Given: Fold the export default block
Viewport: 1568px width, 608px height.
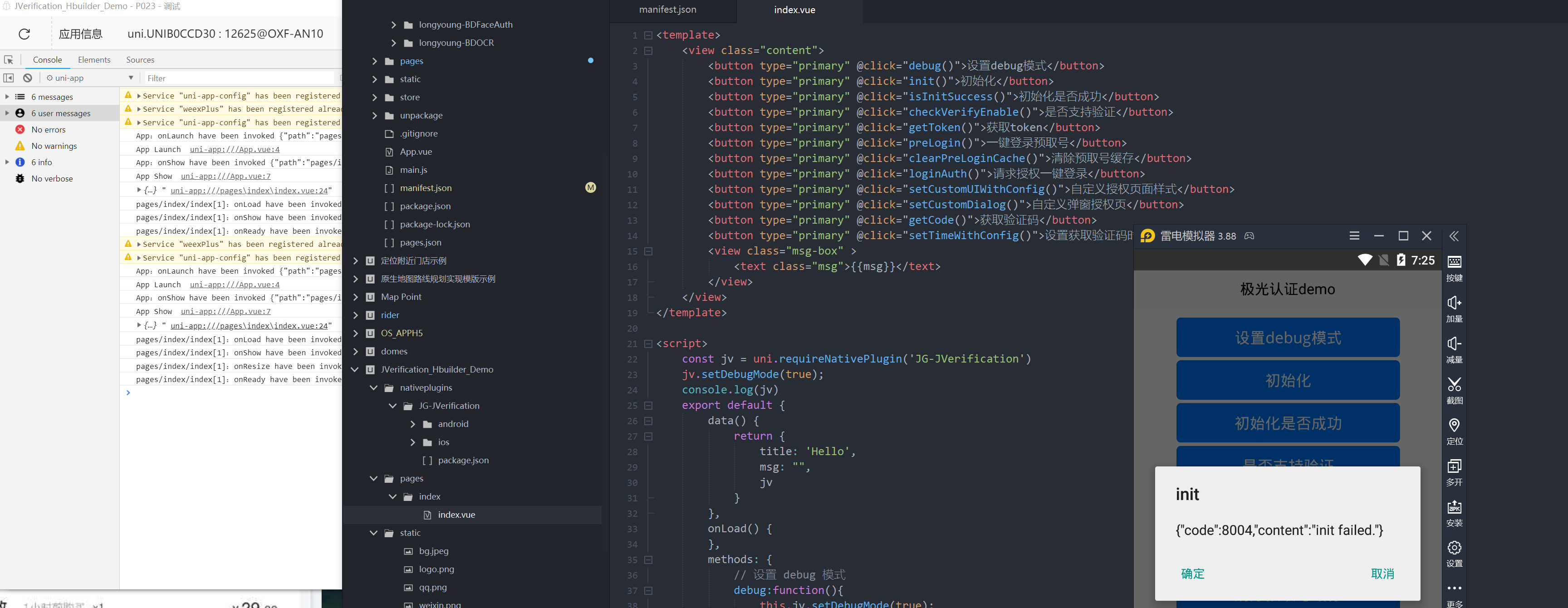Looking at the screenshot, I should [x=648, y=405].
